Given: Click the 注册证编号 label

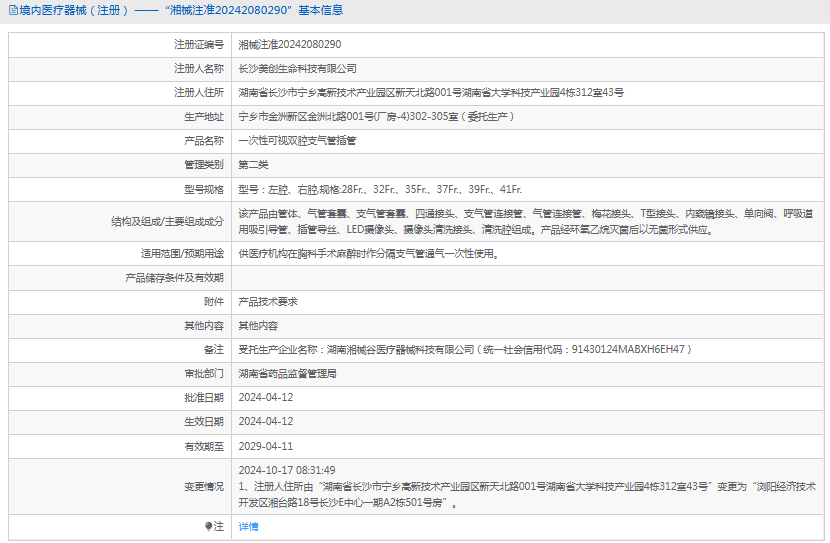Looking at the screenshot, I should click(199, 45).
